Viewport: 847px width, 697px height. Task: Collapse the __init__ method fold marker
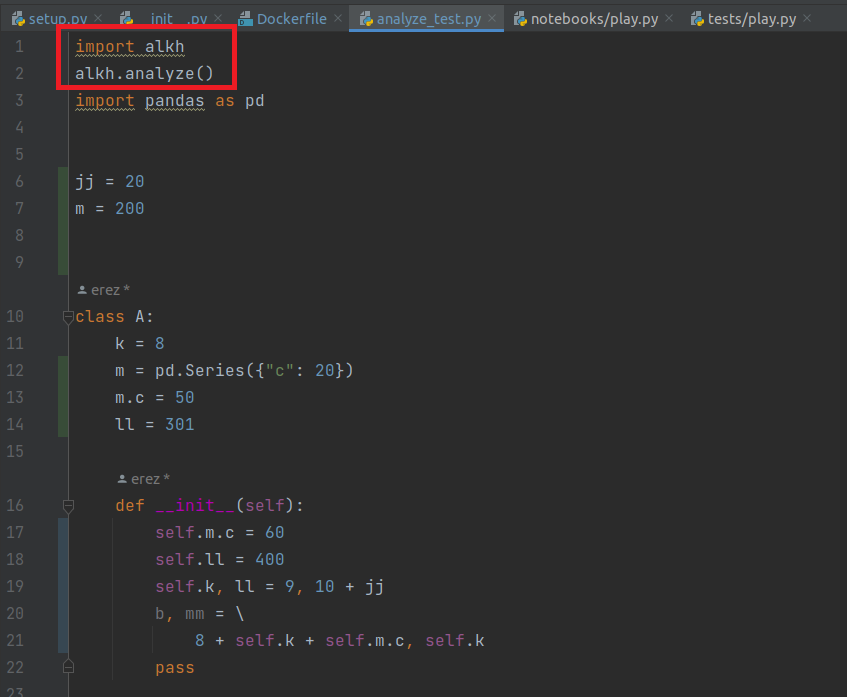(68, 506)
